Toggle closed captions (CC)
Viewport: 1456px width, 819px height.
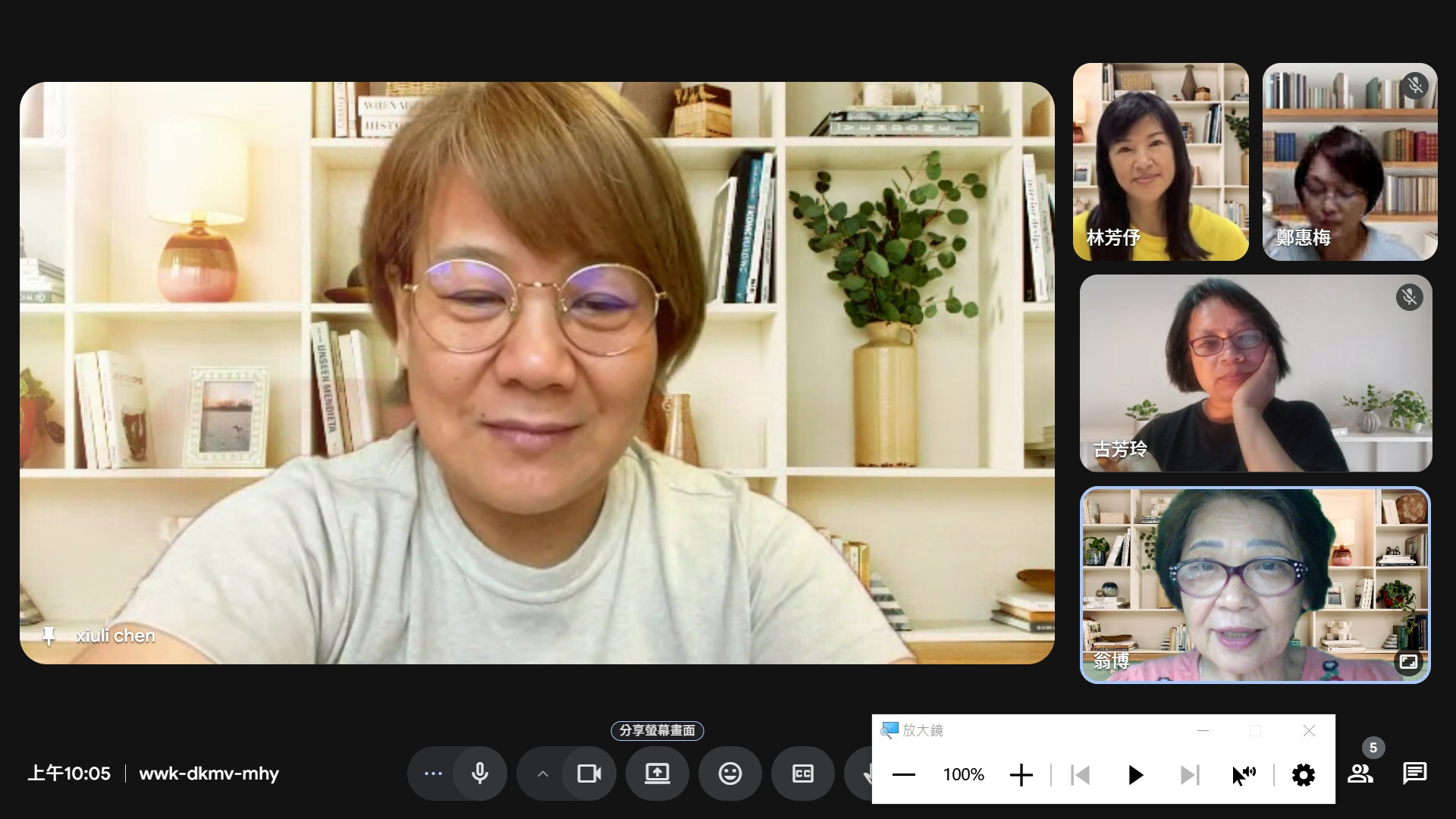[802, 773]
